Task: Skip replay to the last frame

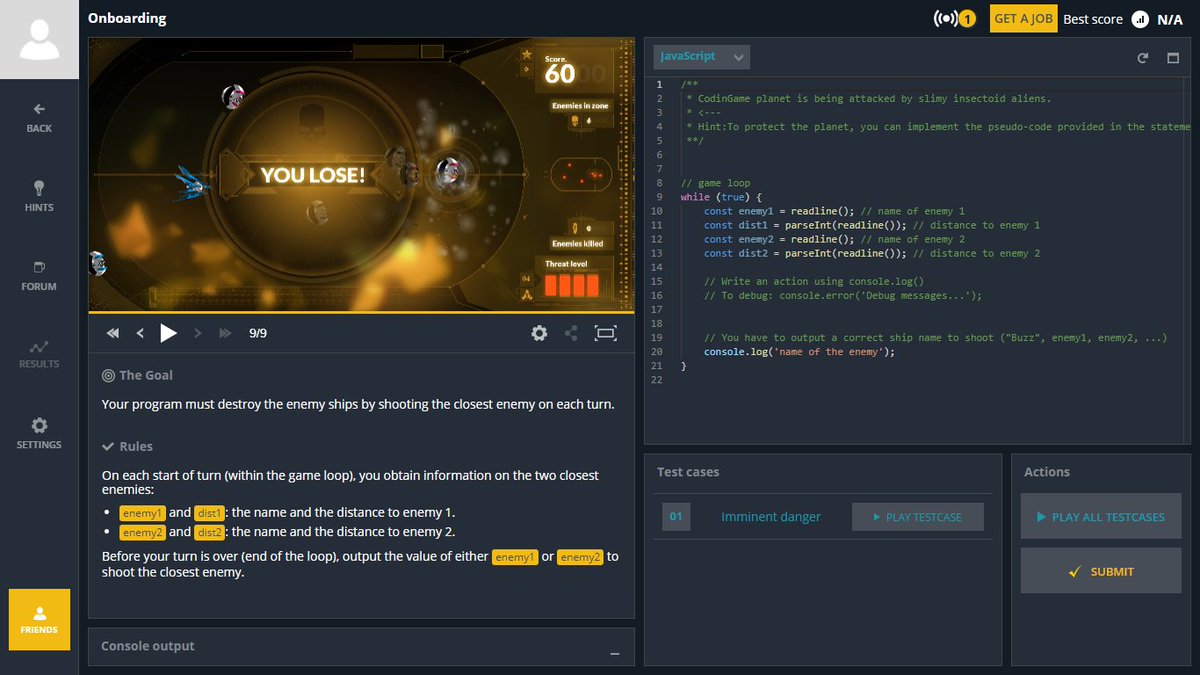Action: 225,333
